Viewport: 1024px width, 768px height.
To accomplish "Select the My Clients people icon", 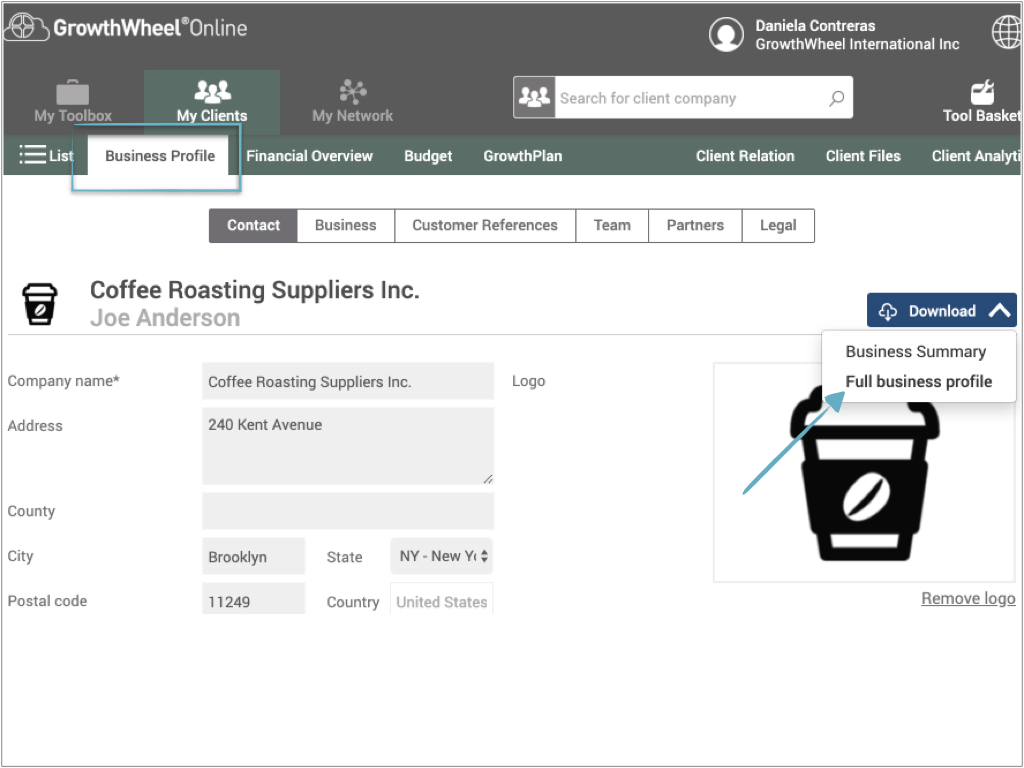I will 212,91.
